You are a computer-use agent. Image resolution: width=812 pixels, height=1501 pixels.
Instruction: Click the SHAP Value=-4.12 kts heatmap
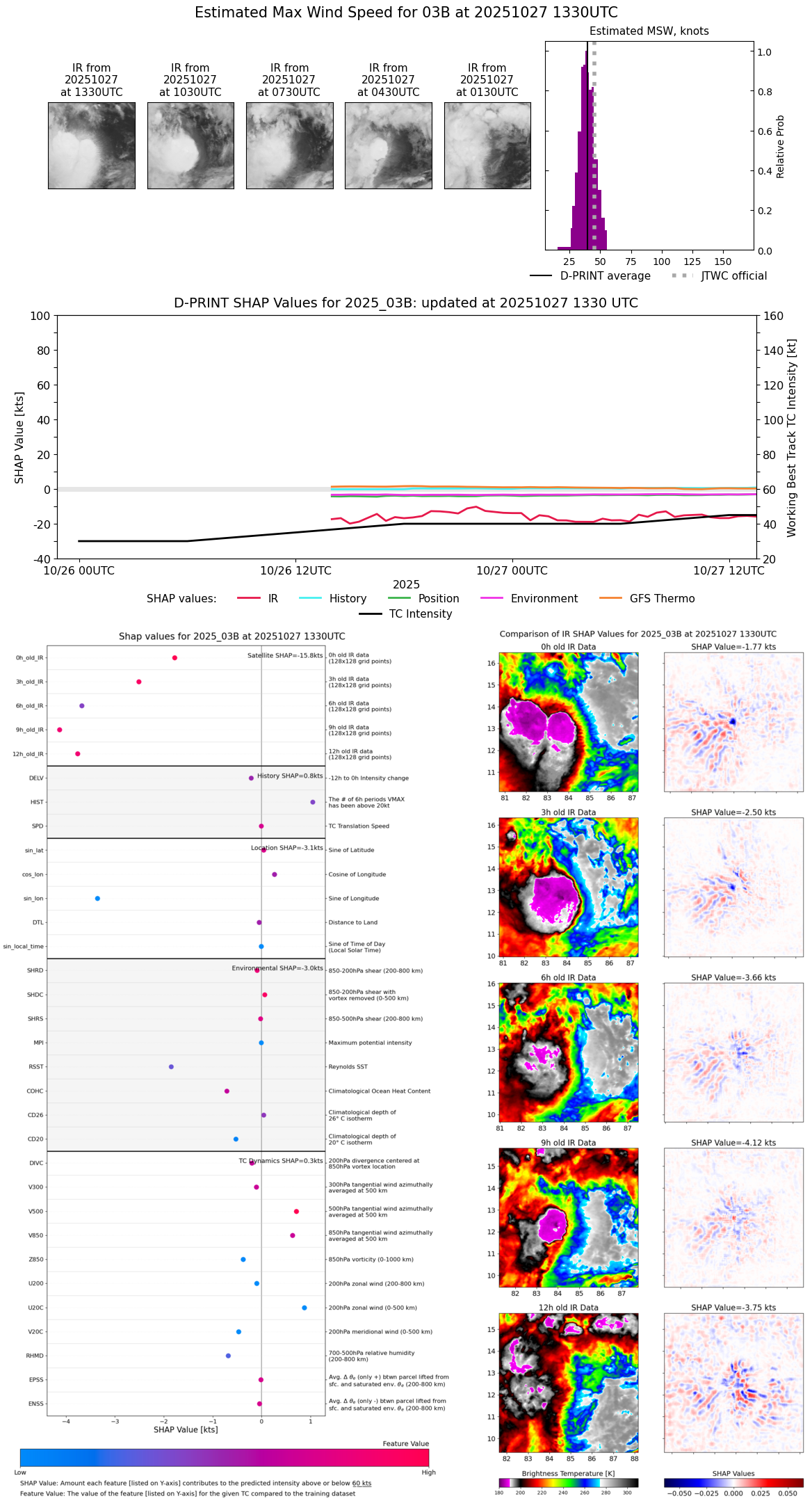[x=733, y=1217]
